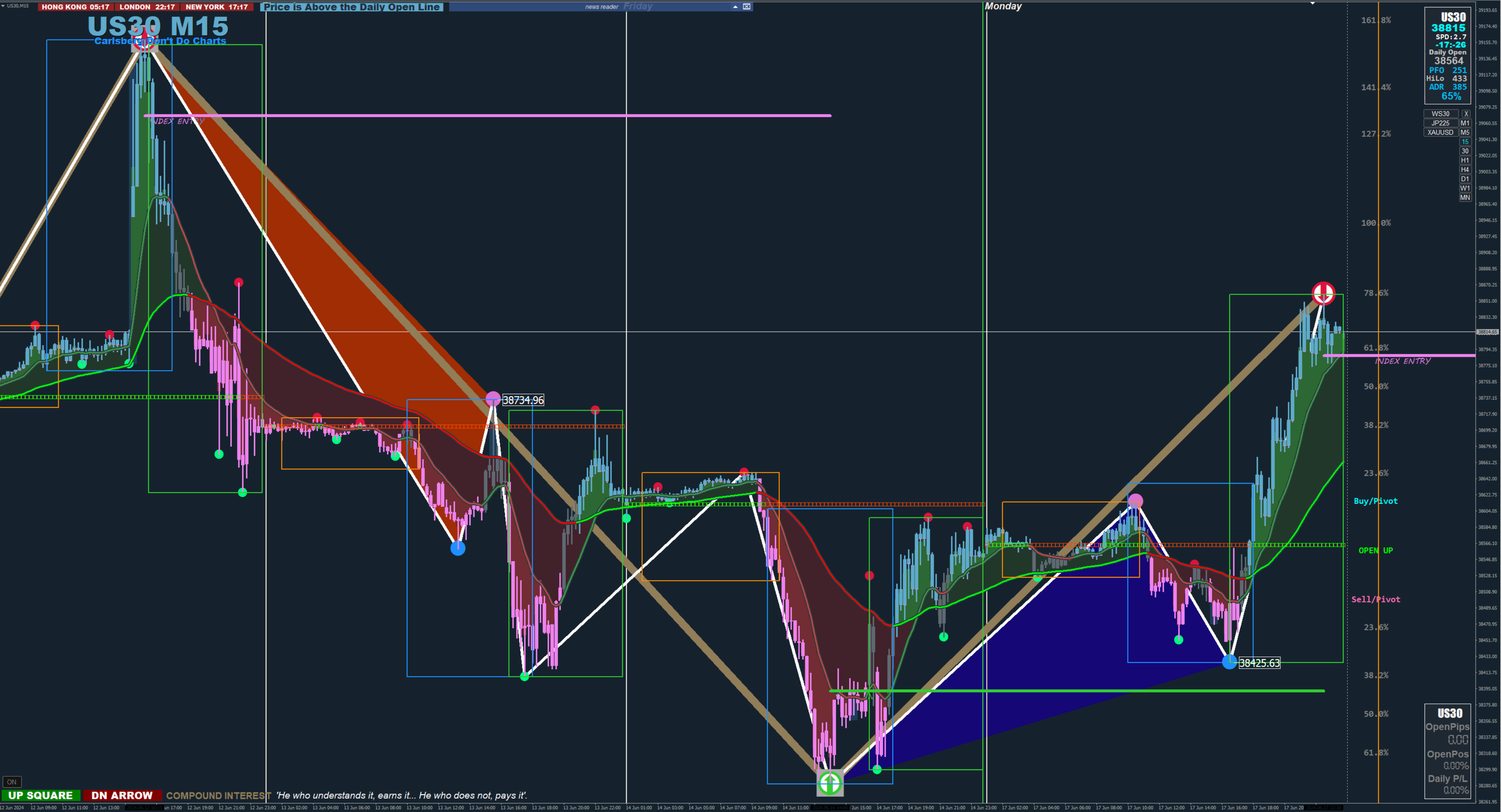Choose the H4 timeframe
This screenshot has height=812, width=1501.
pyautogui.click(x=1465, y=170)
